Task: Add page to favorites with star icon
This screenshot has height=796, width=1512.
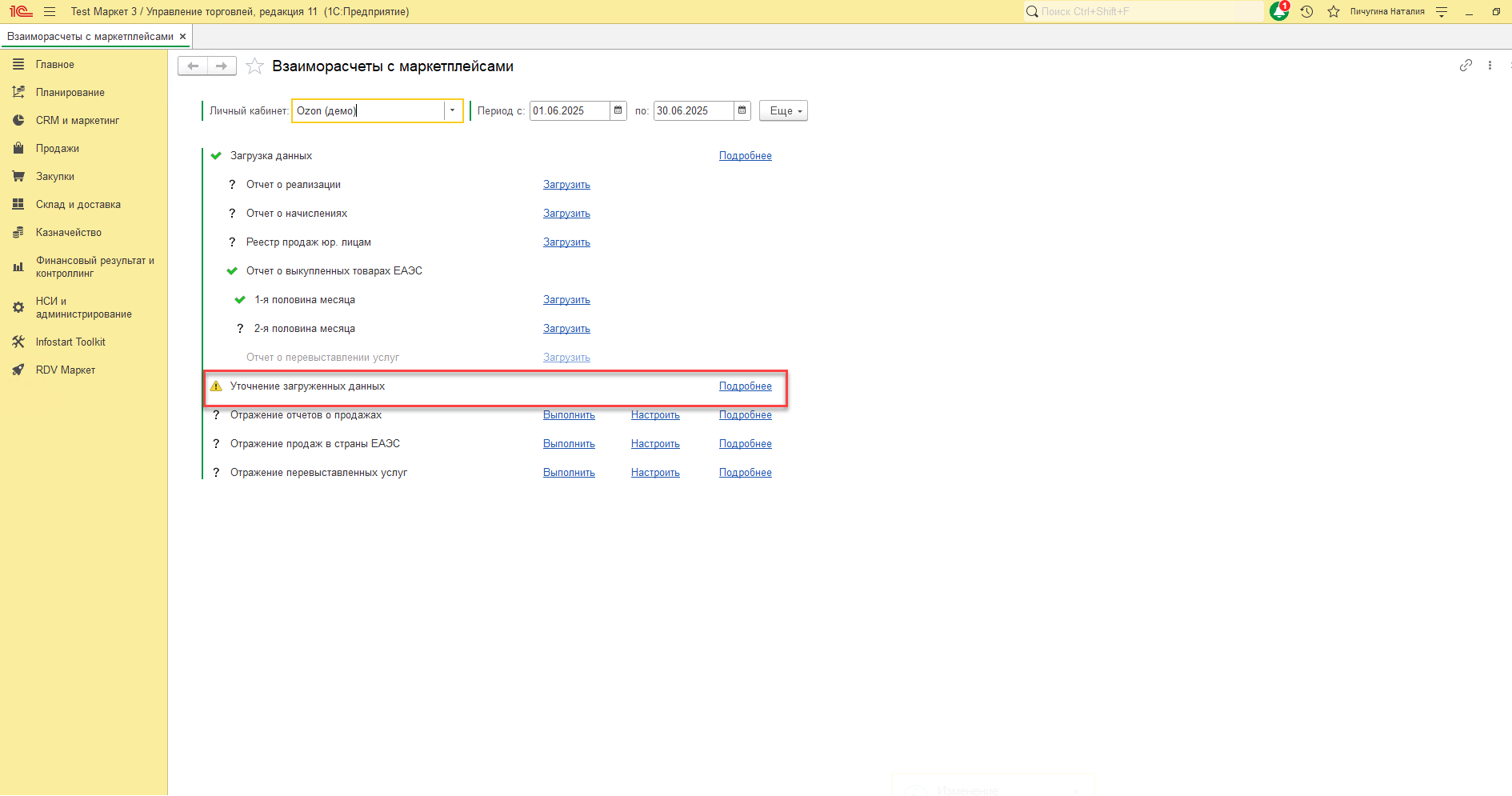Action: pyautogui.click(x=254, y=66)
